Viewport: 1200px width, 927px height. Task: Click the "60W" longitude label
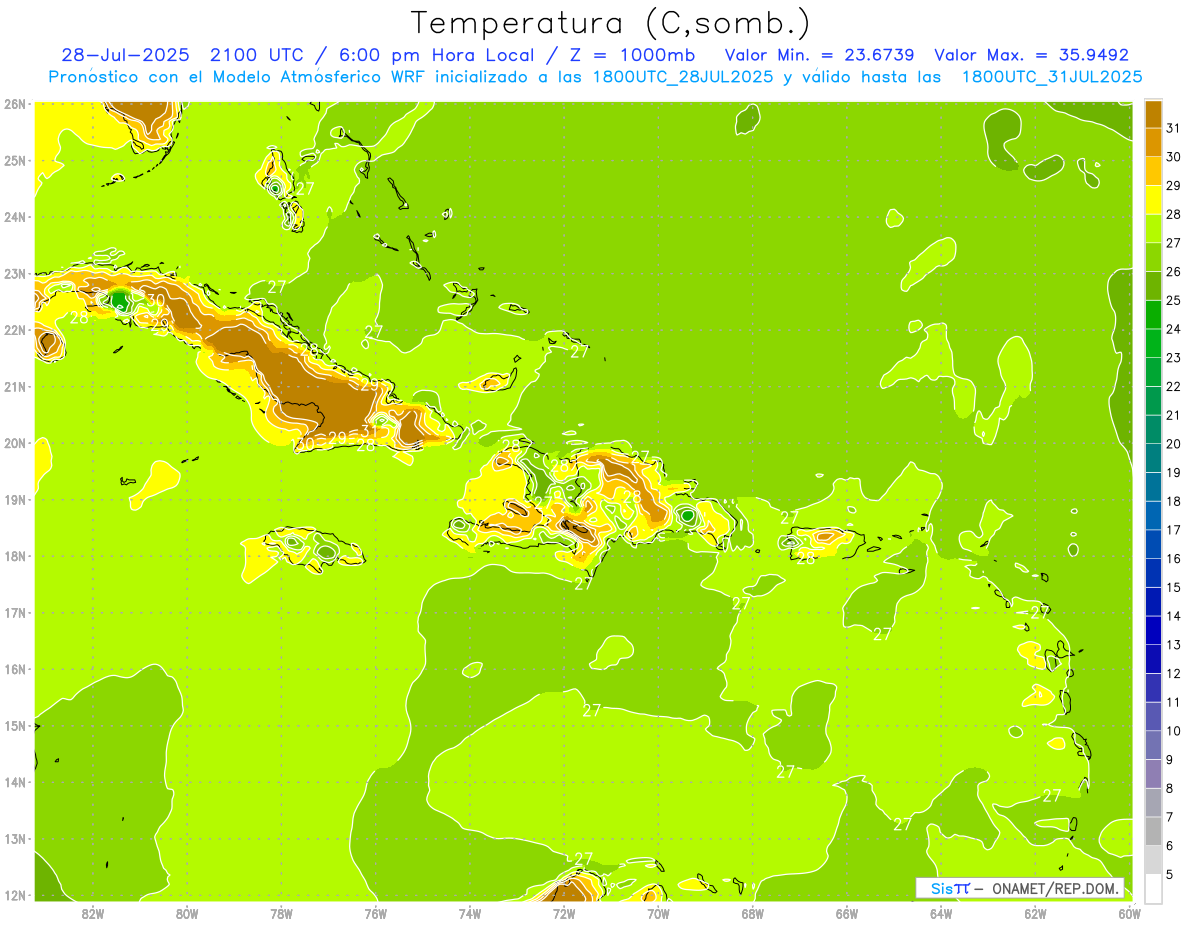(1129, 913)
